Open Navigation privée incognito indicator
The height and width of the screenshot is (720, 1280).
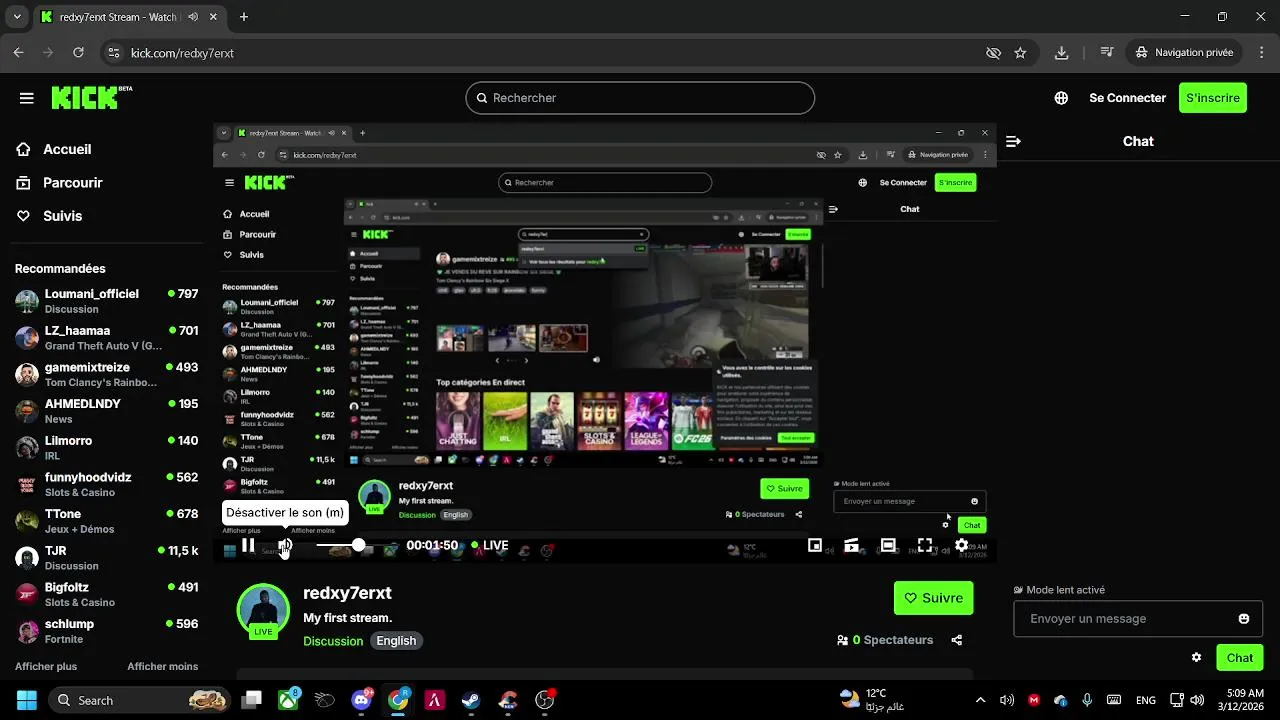pos(1184,52)
